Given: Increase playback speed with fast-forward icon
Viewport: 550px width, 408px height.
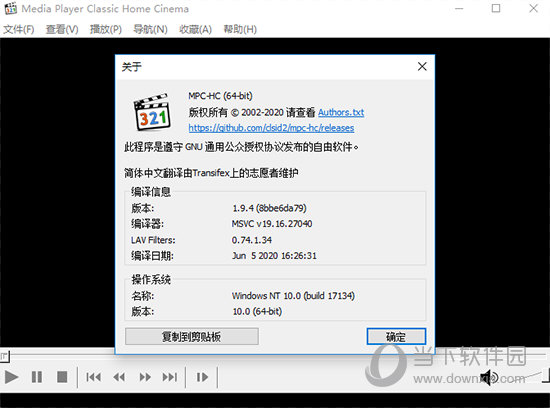Looking at the screenshot, I should (x=145, y=377).
